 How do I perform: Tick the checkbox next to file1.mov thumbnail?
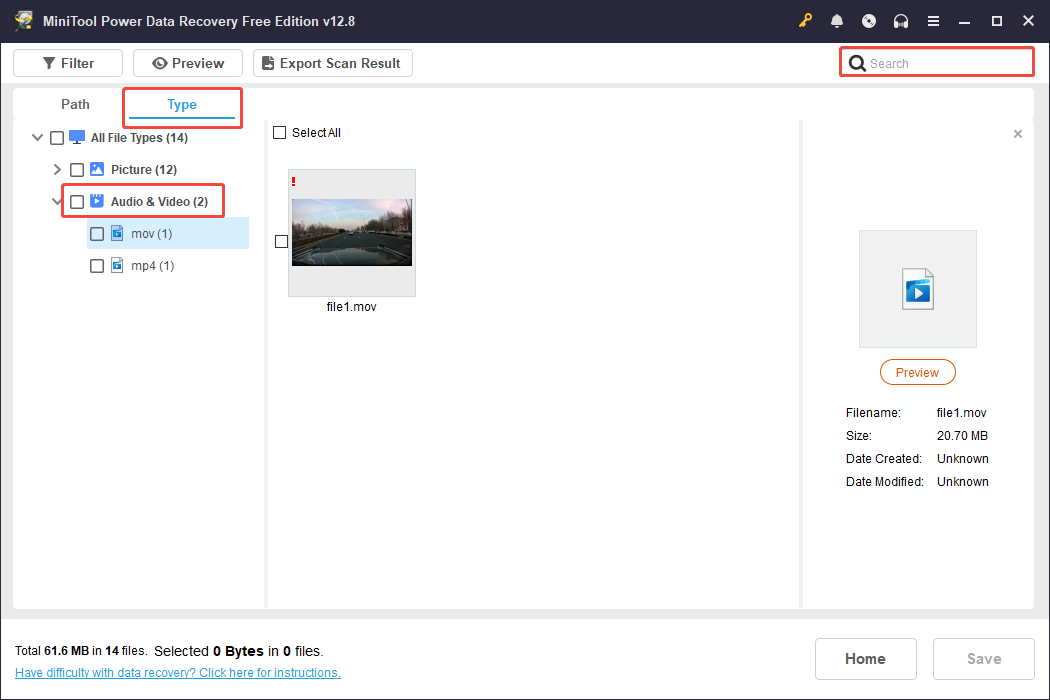click(x=281, y=241)
